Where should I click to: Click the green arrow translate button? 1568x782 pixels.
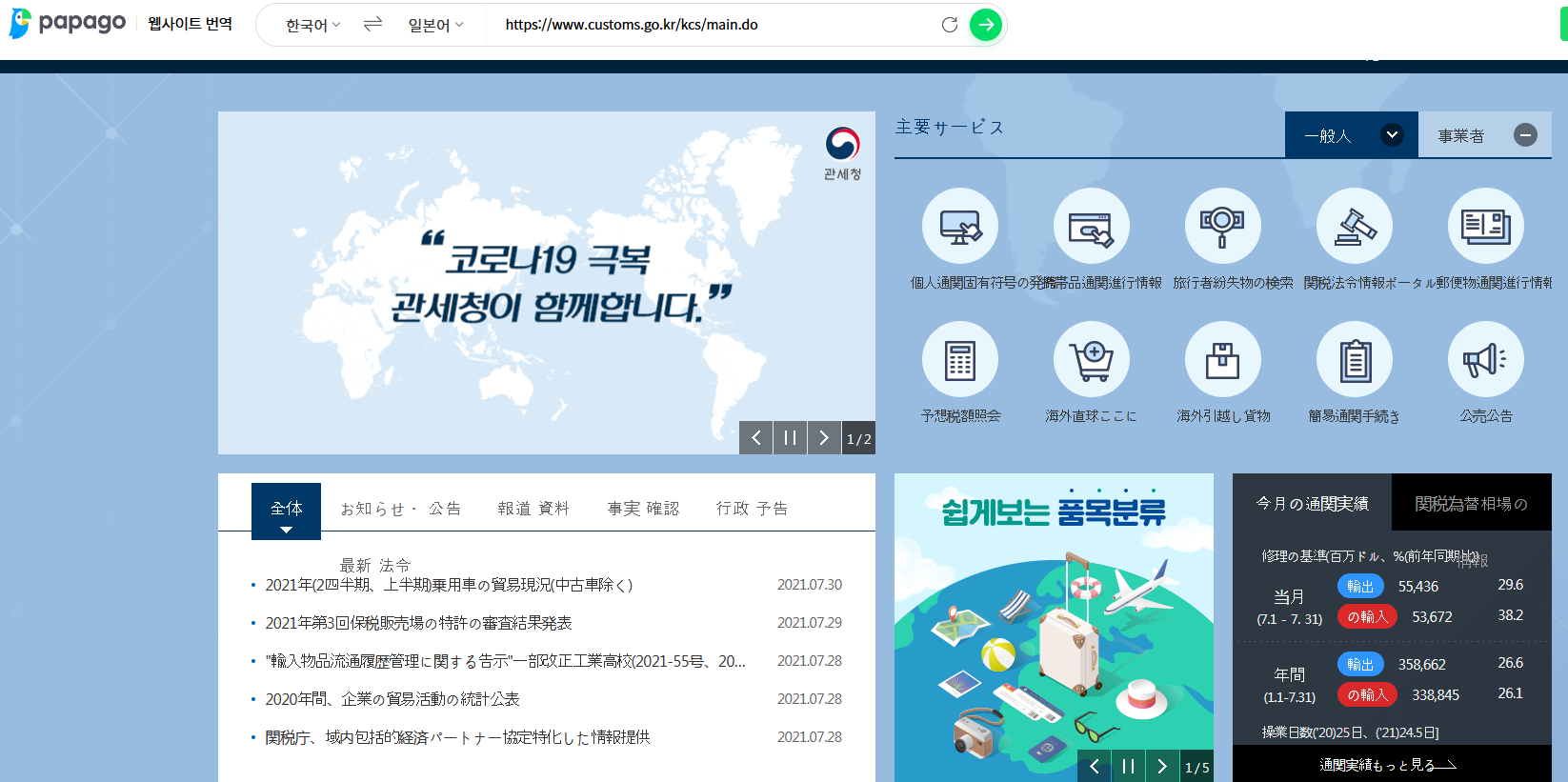point(985,25)
